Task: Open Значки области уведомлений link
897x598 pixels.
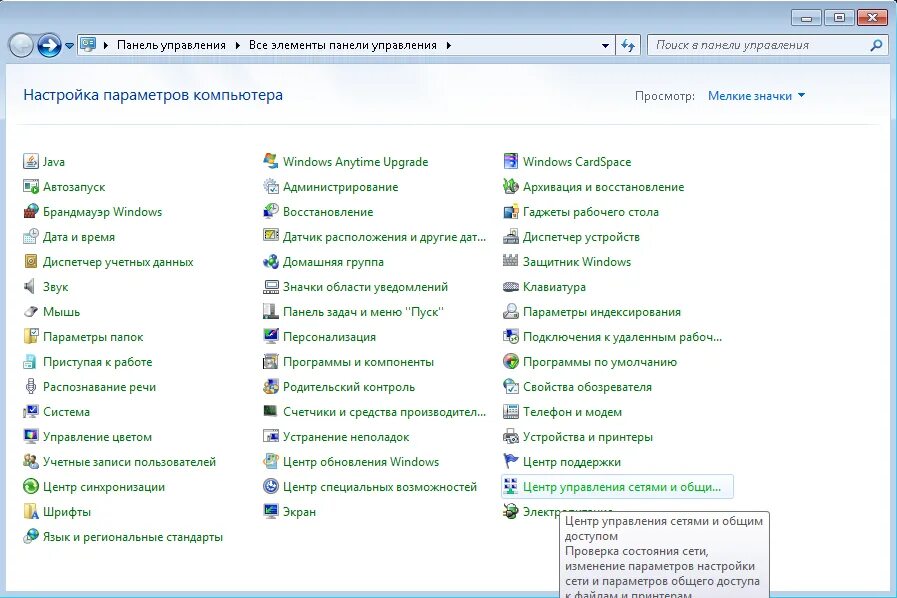Action: (365, 287)
